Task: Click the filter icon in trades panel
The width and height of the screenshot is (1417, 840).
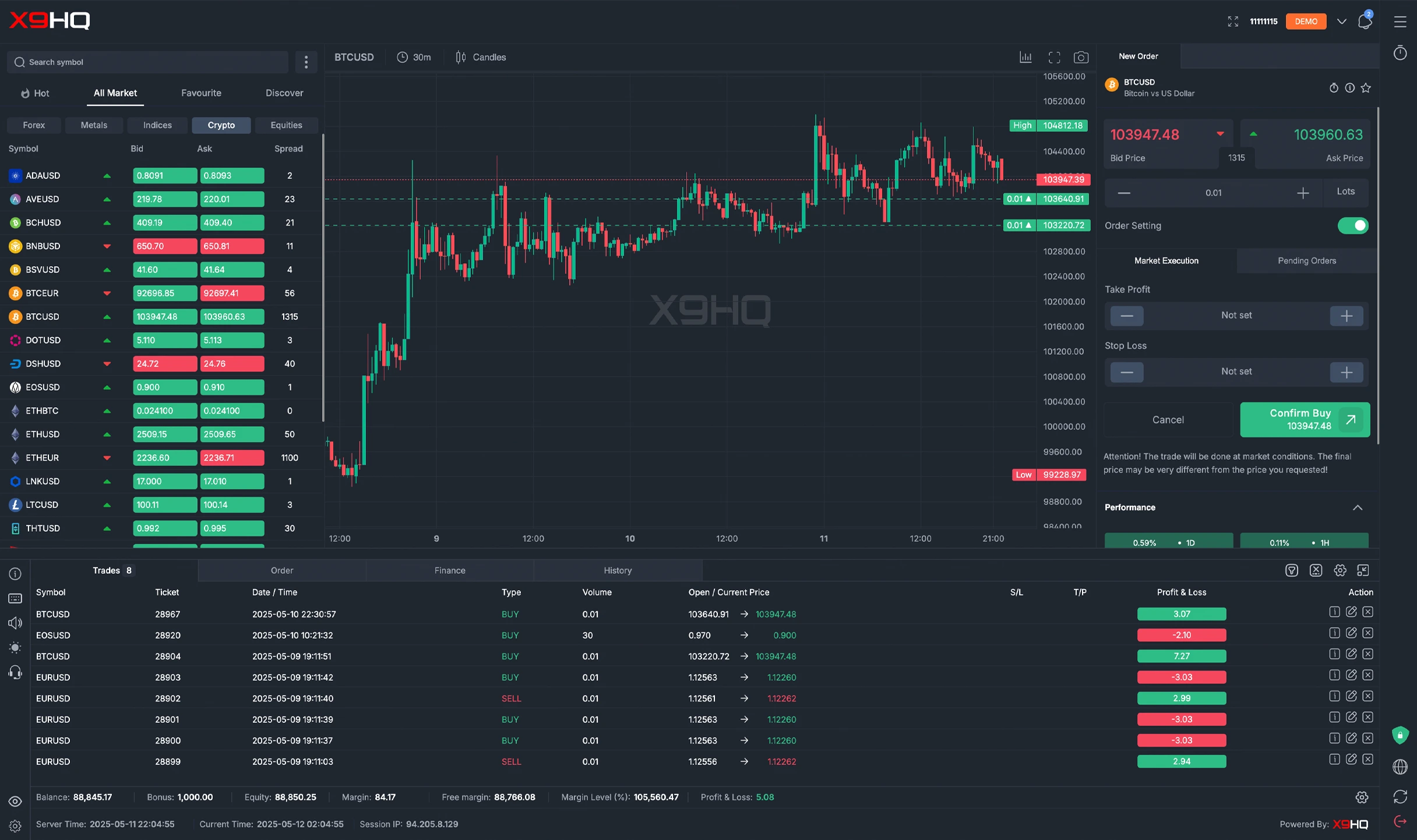Action: tap(1291, 570)
